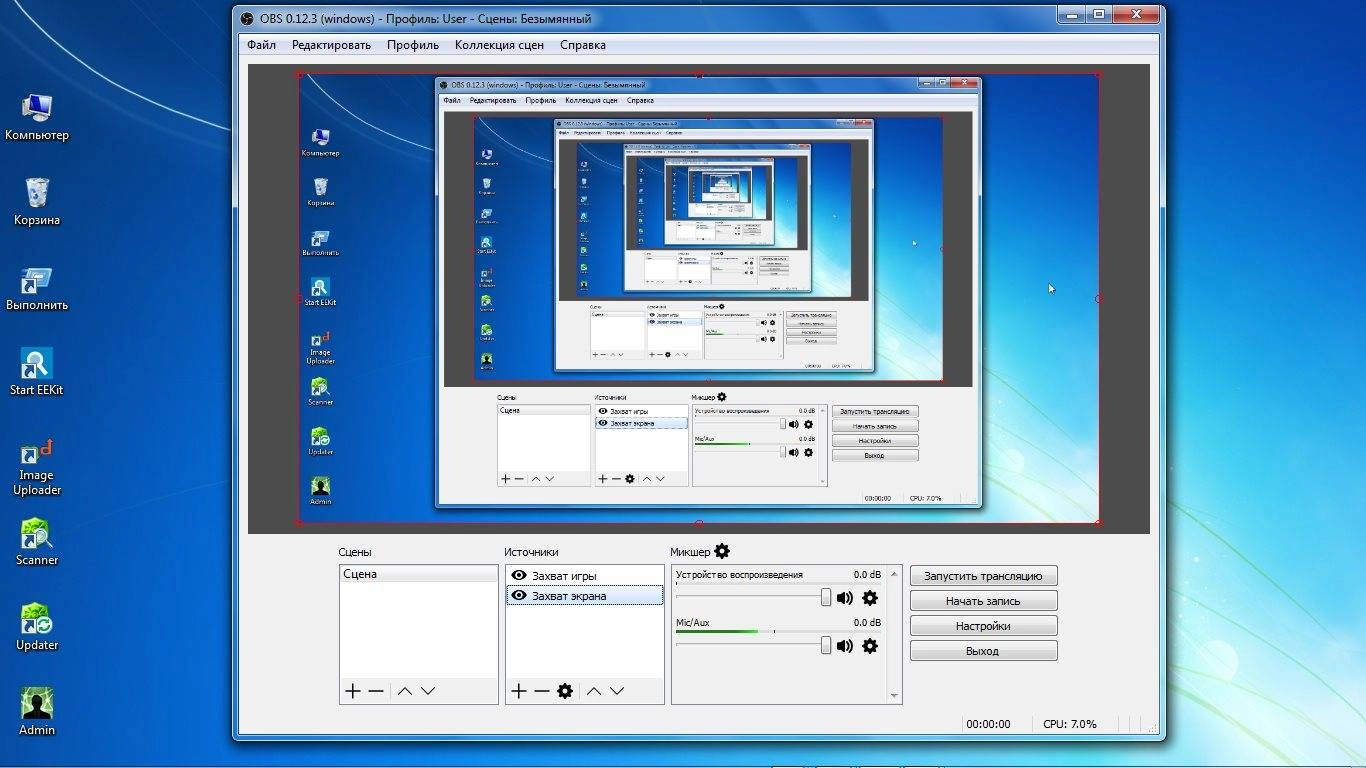Add a new scene with plus icon
Screen dimensions: 1366x768
pyautogui.click(x=352, y=691)
